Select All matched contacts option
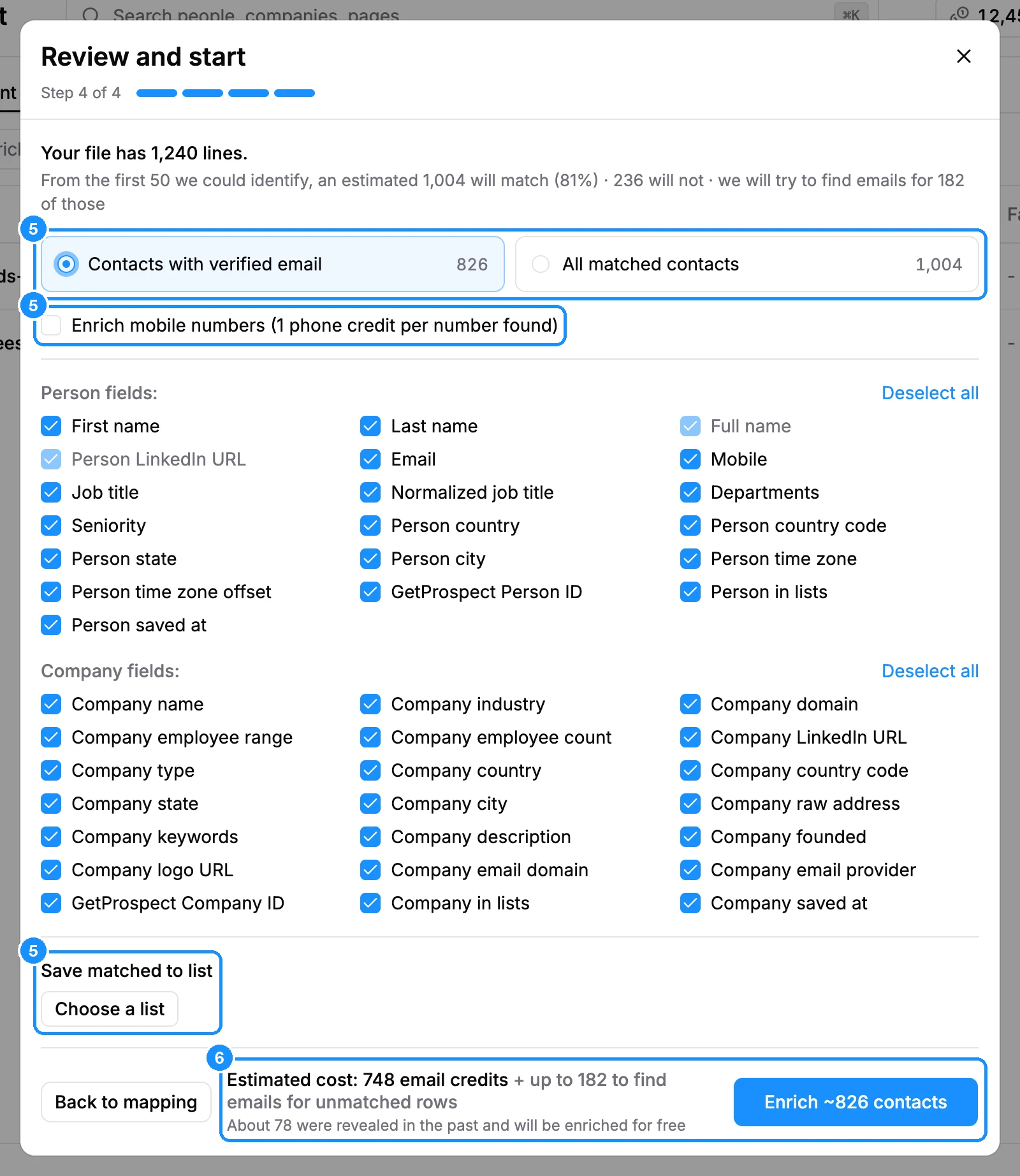The image size is (1020, 1176). point(747,264)
